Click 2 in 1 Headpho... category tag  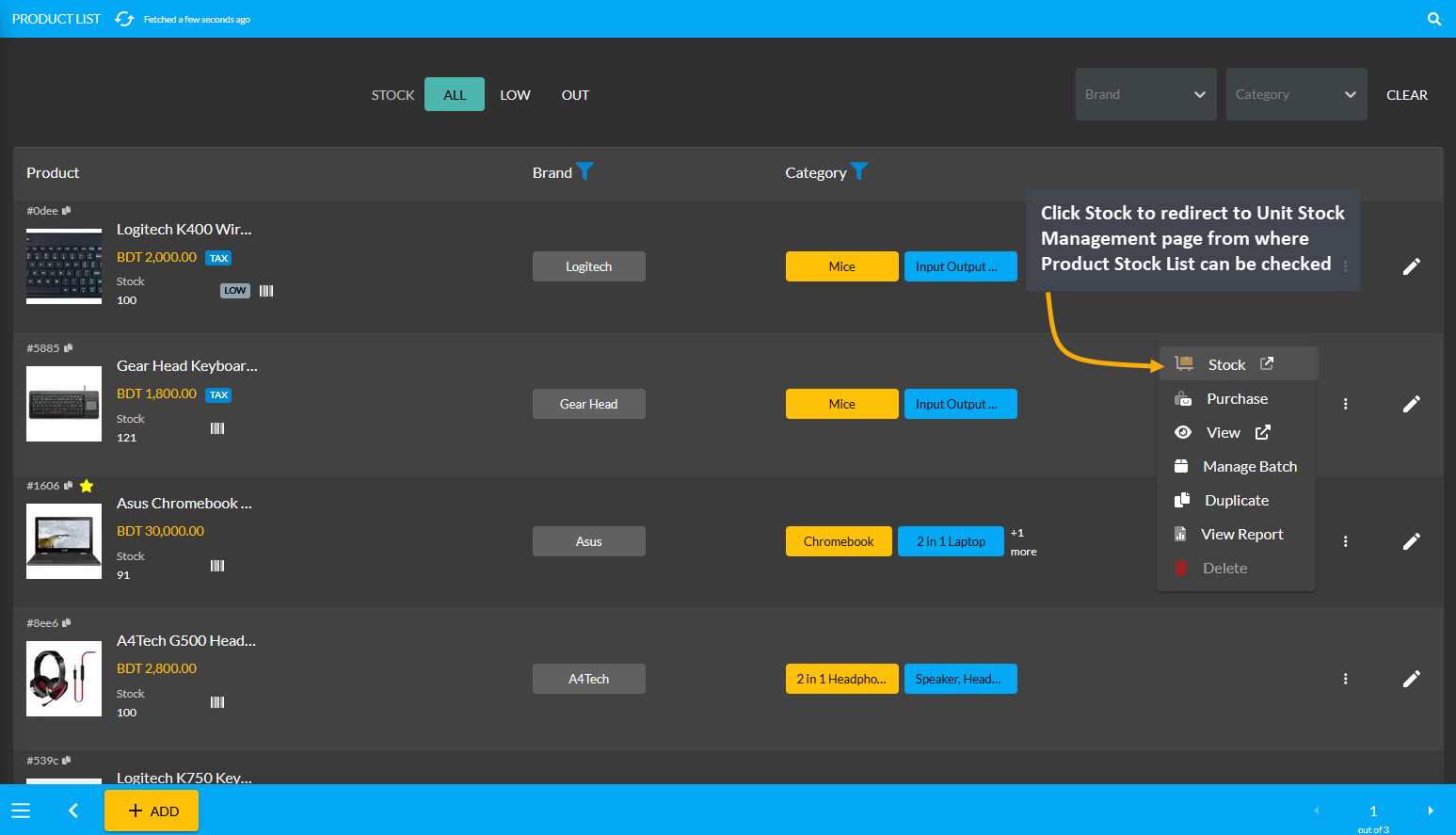(x=842, y=679)
